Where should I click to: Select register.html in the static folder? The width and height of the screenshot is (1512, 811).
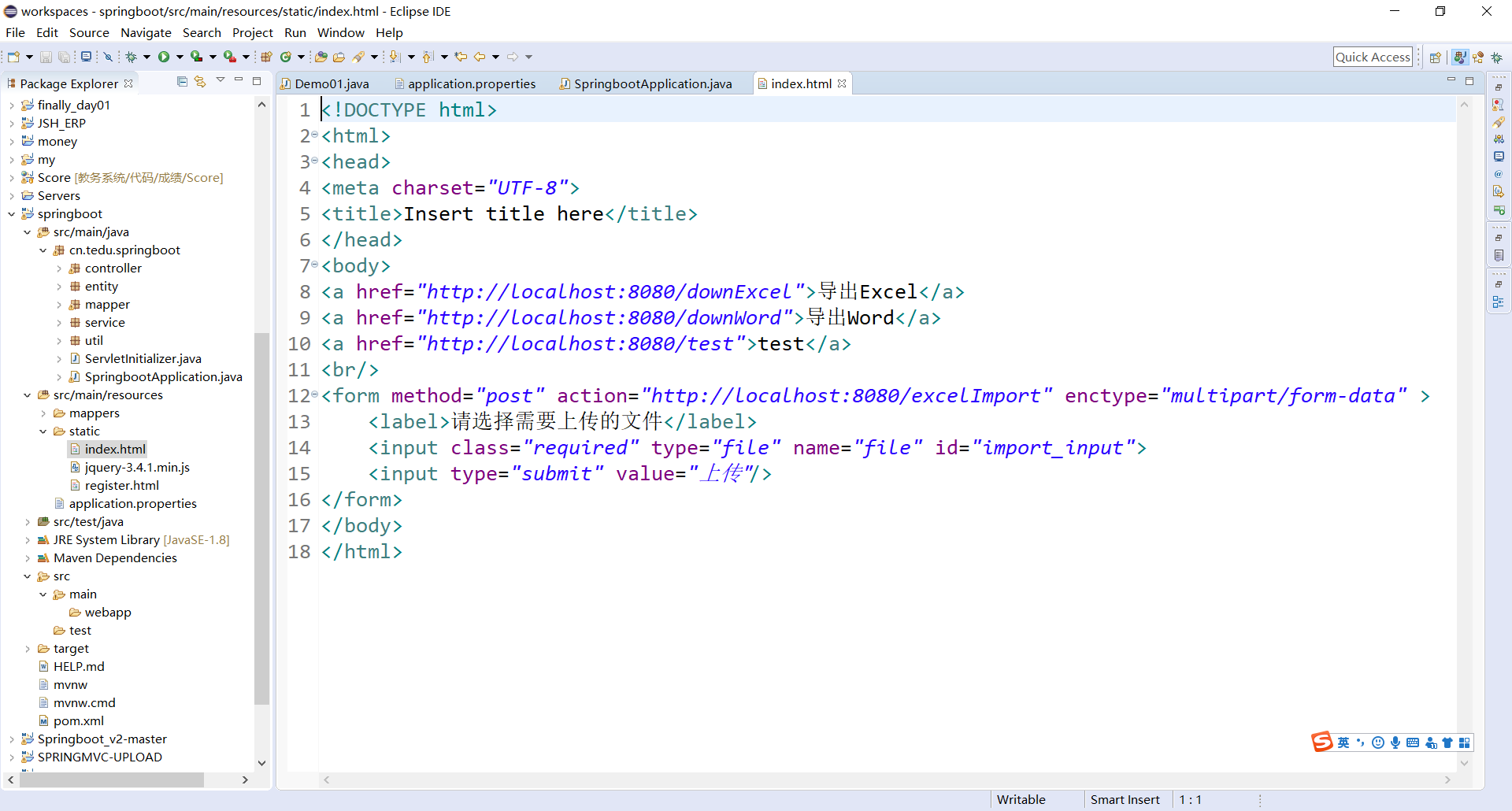[x=121, y=486]
